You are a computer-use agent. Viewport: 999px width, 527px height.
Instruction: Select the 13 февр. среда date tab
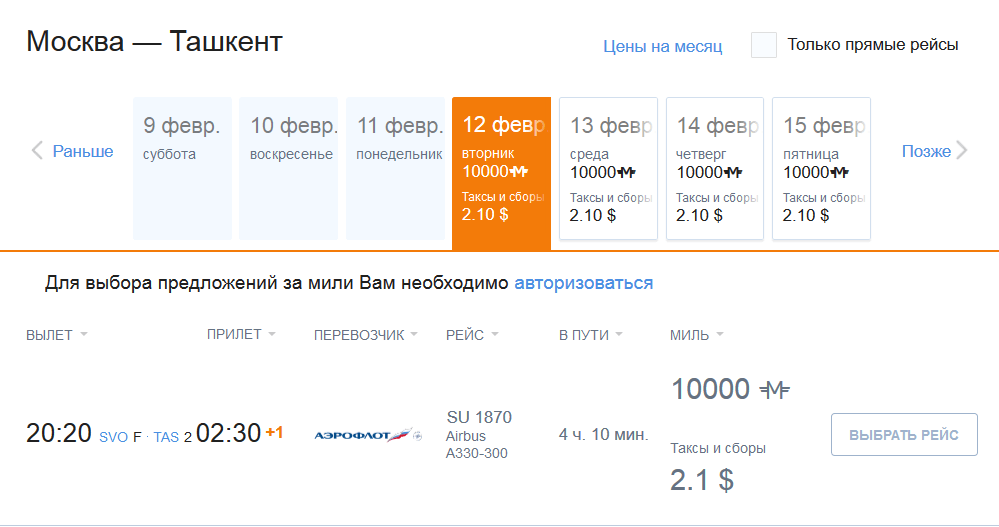coord(608,168)
